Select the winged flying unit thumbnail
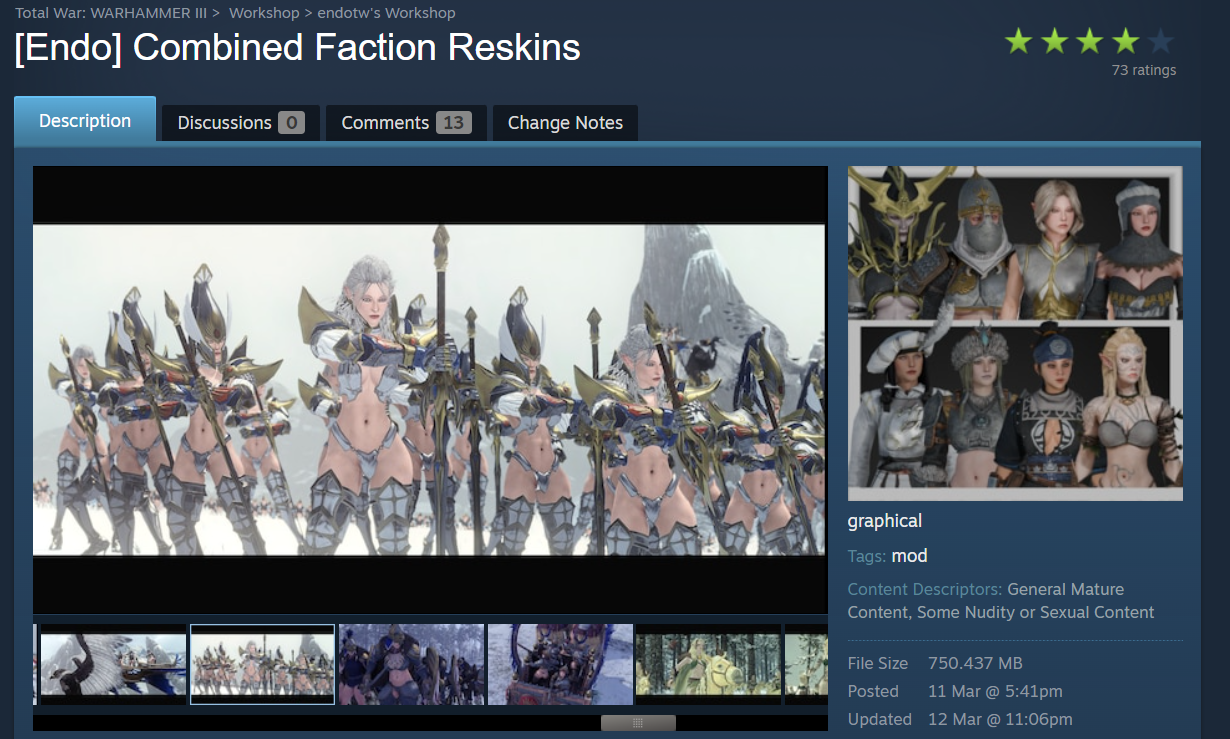Viewport: 1230px width, 739px height. click(113, 665)
